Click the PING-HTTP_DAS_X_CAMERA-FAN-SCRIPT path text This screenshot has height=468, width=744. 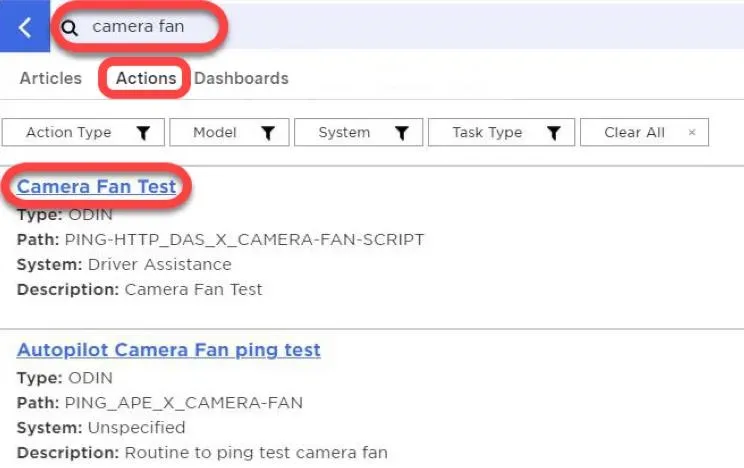[x=244, y=240]
